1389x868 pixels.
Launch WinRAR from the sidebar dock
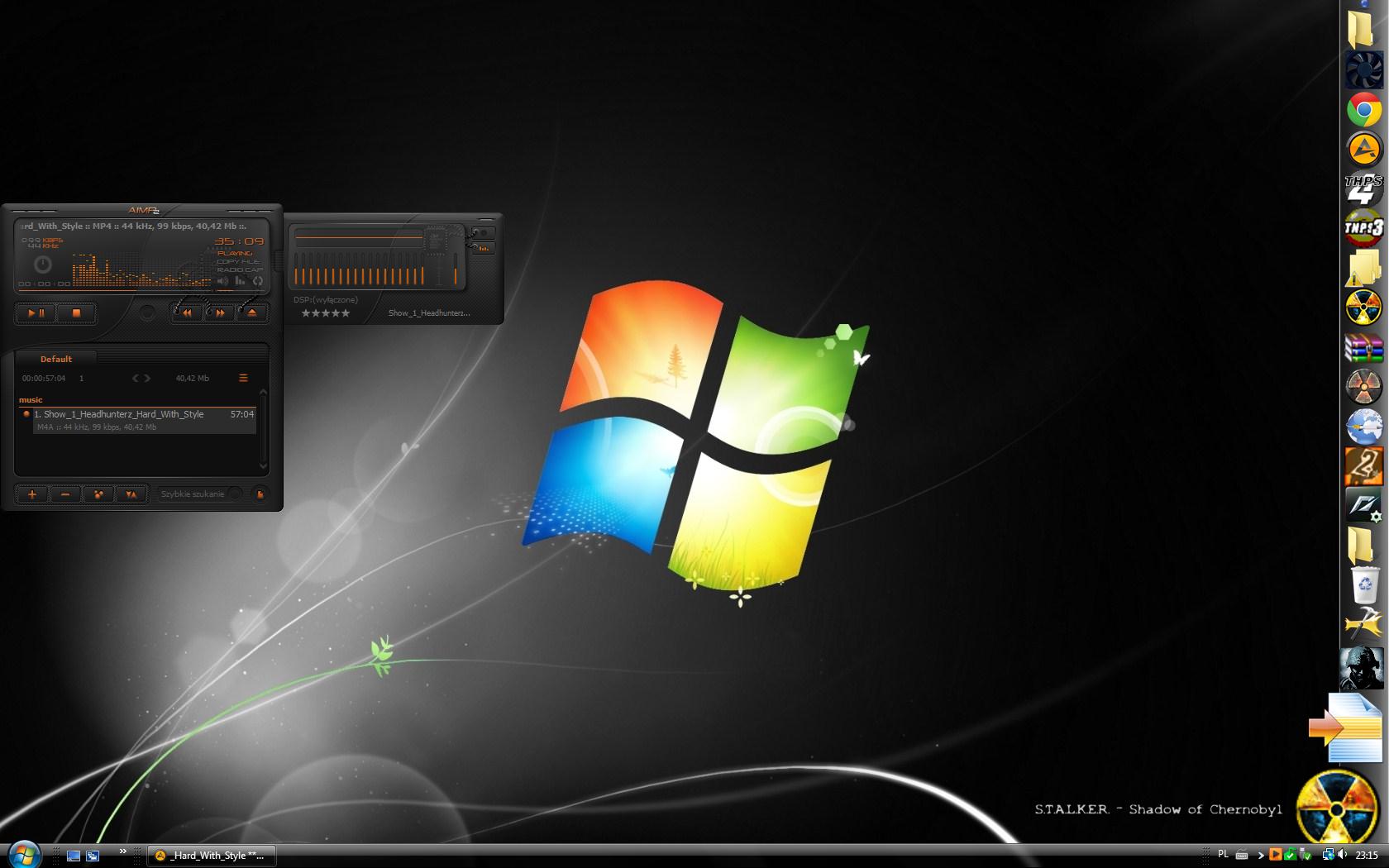[1363, 348]
